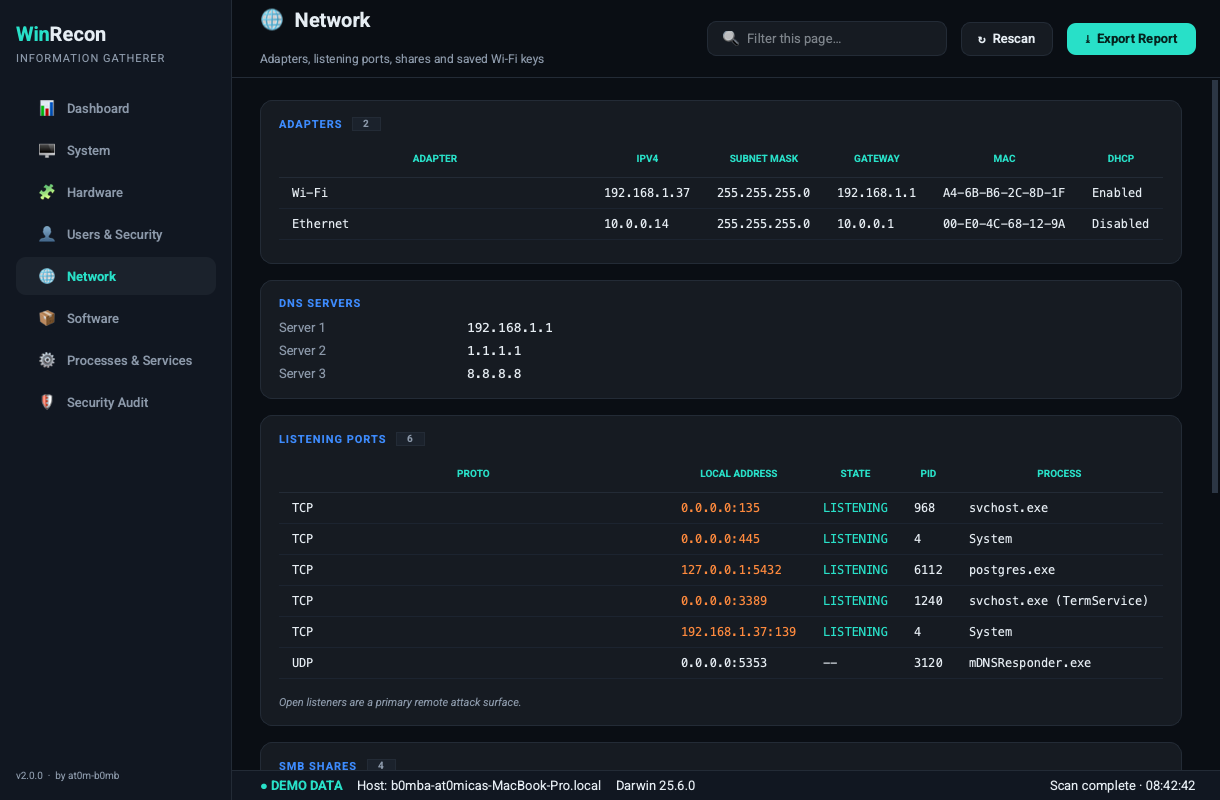
Task: Open the Security Audit page
Action: click(116, 402)
